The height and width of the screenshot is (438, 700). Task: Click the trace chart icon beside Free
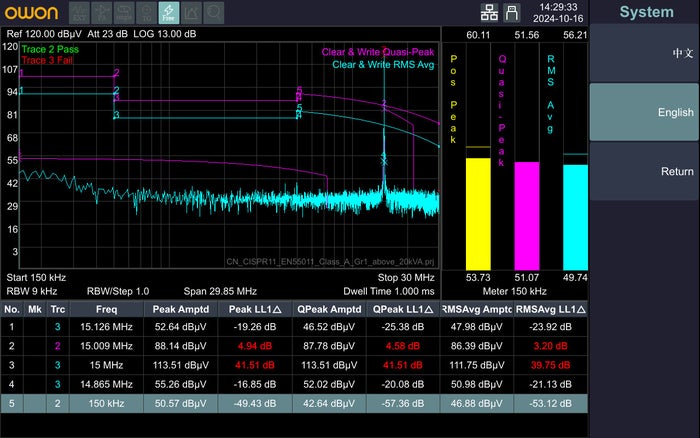click(x=192, y=13)
